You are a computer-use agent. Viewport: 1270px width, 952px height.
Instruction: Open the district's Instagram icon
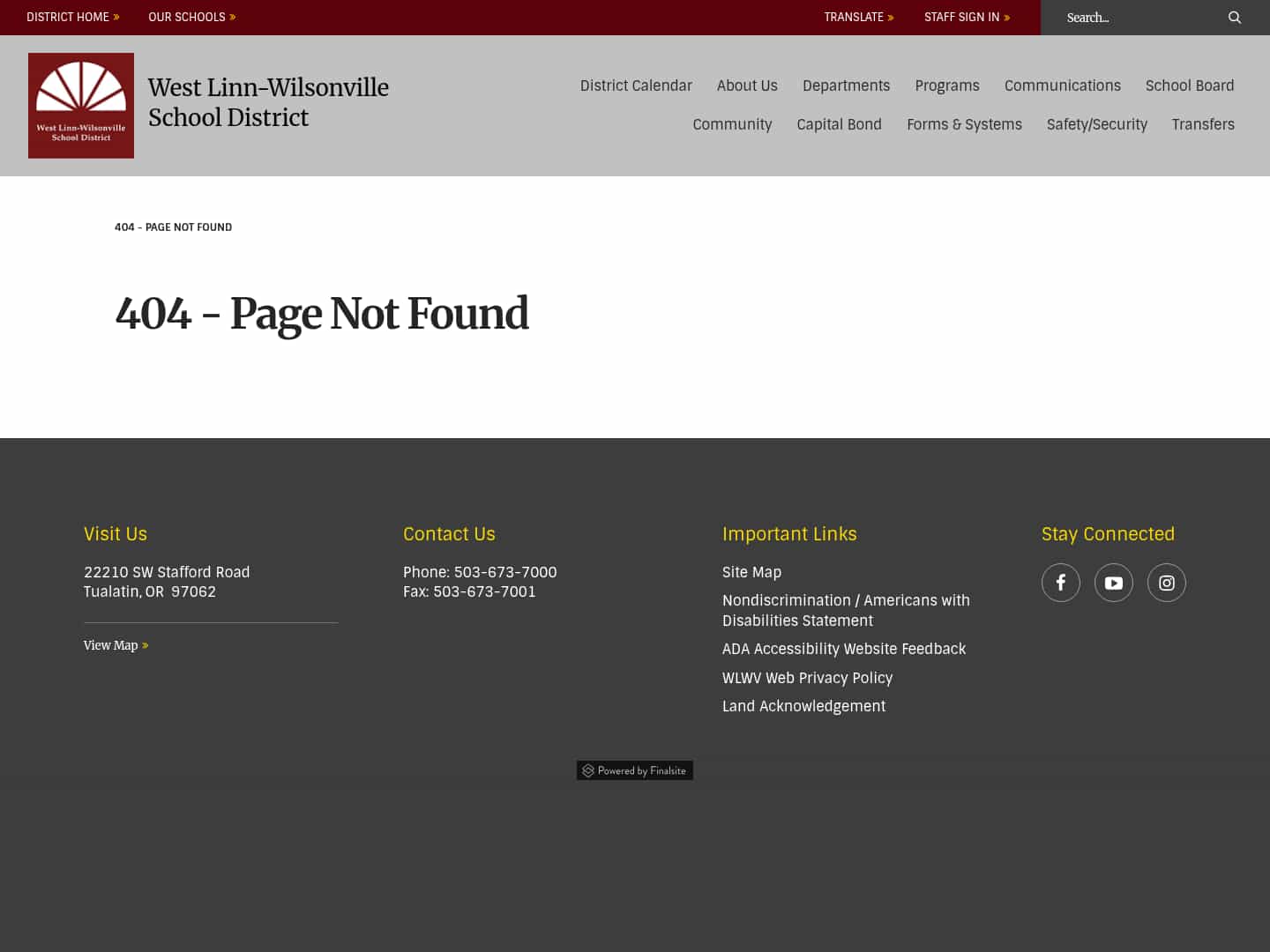pos(1167,583)
